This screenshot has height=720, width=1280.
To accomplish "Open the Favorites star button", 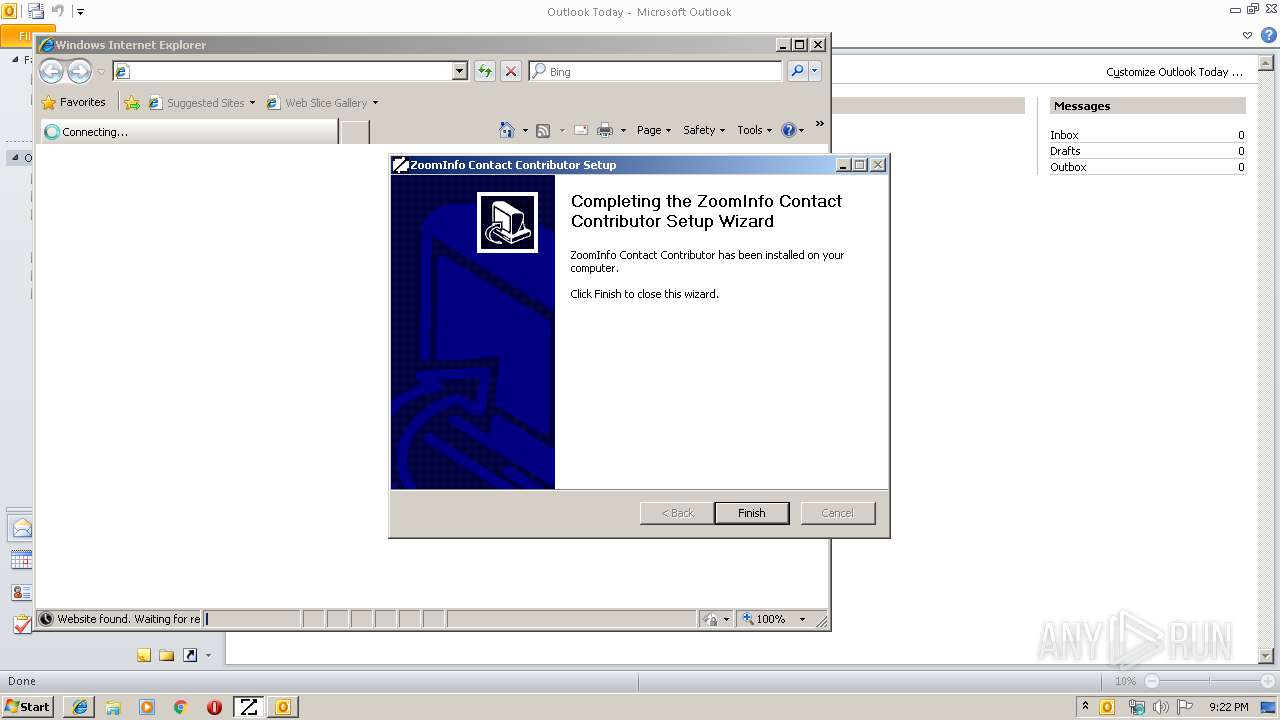I will [74, 102].
